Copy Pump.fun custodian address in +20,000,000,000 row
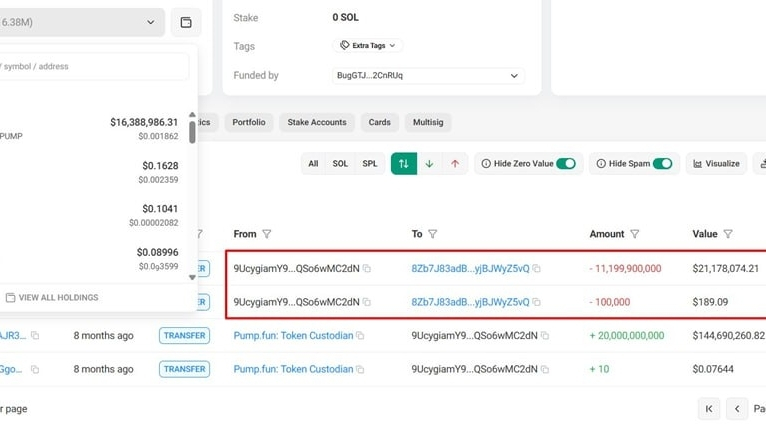Viewport: 766px width, 430px height. click(360, 336)
